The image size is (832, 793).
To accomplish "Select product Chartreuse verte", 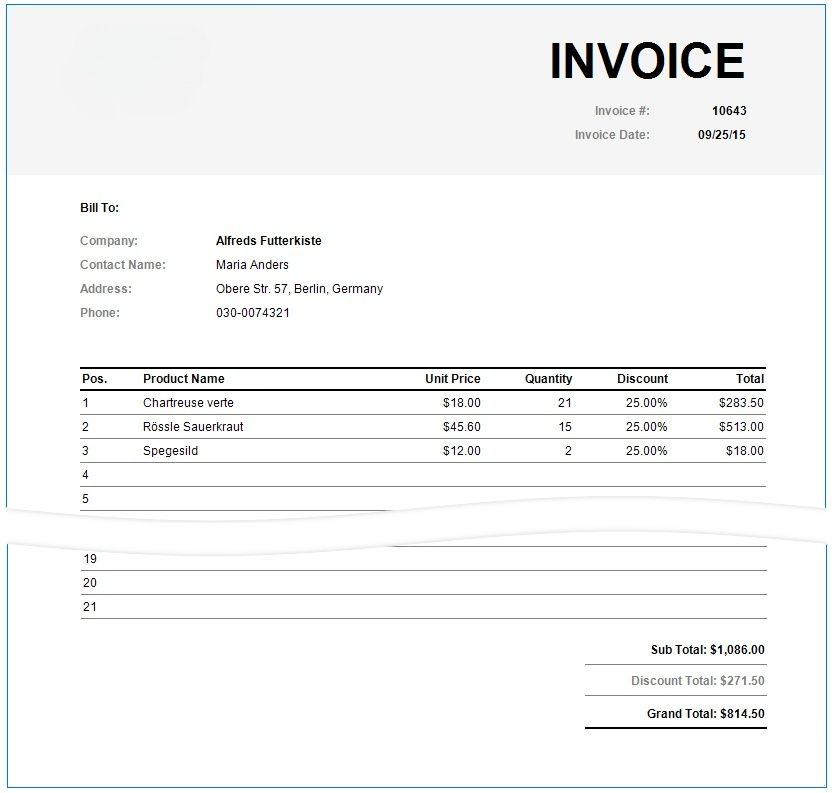I will [188, 402].
